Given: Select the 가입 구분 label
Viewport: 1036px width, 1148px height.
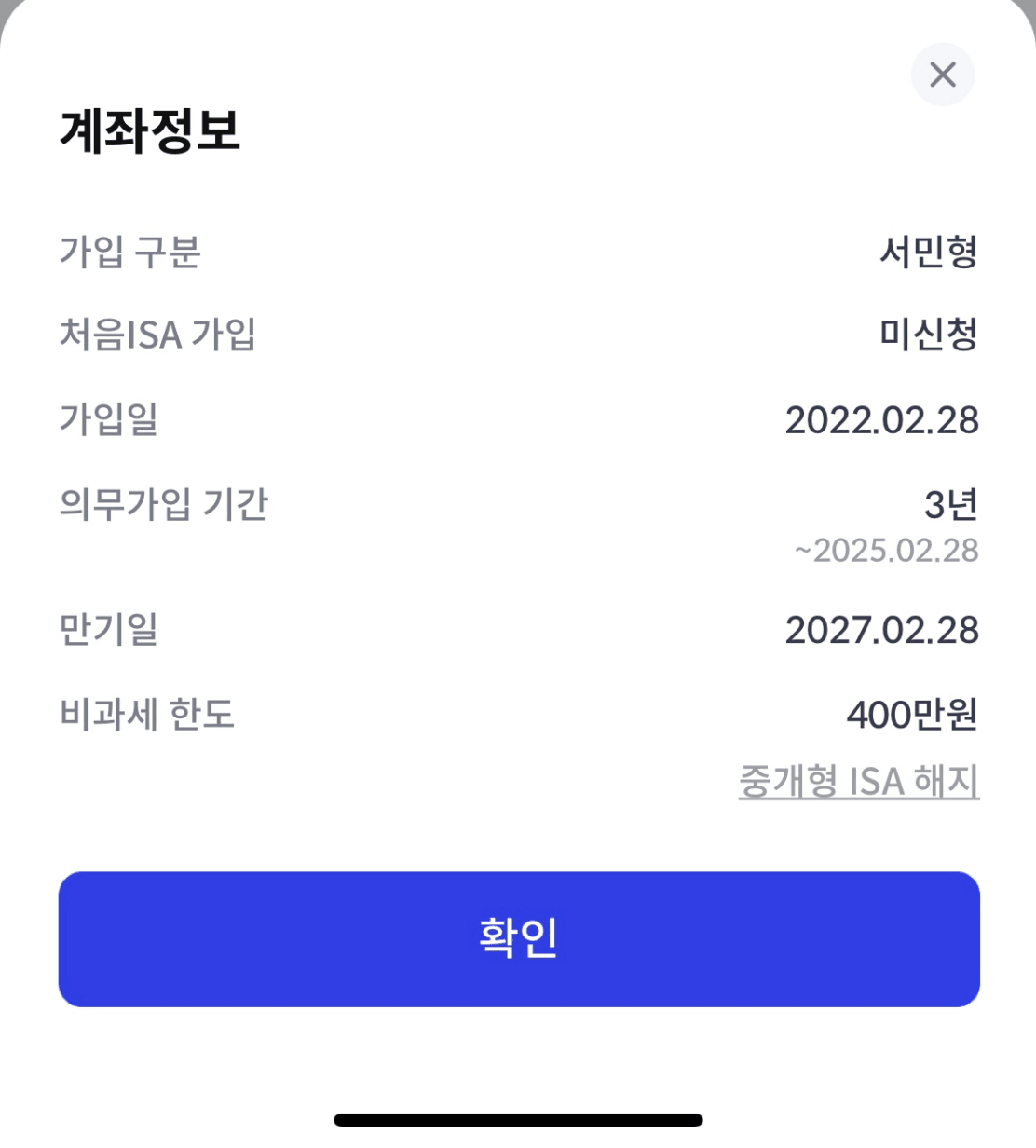Looking at the screenshot, I should [130, 252].
